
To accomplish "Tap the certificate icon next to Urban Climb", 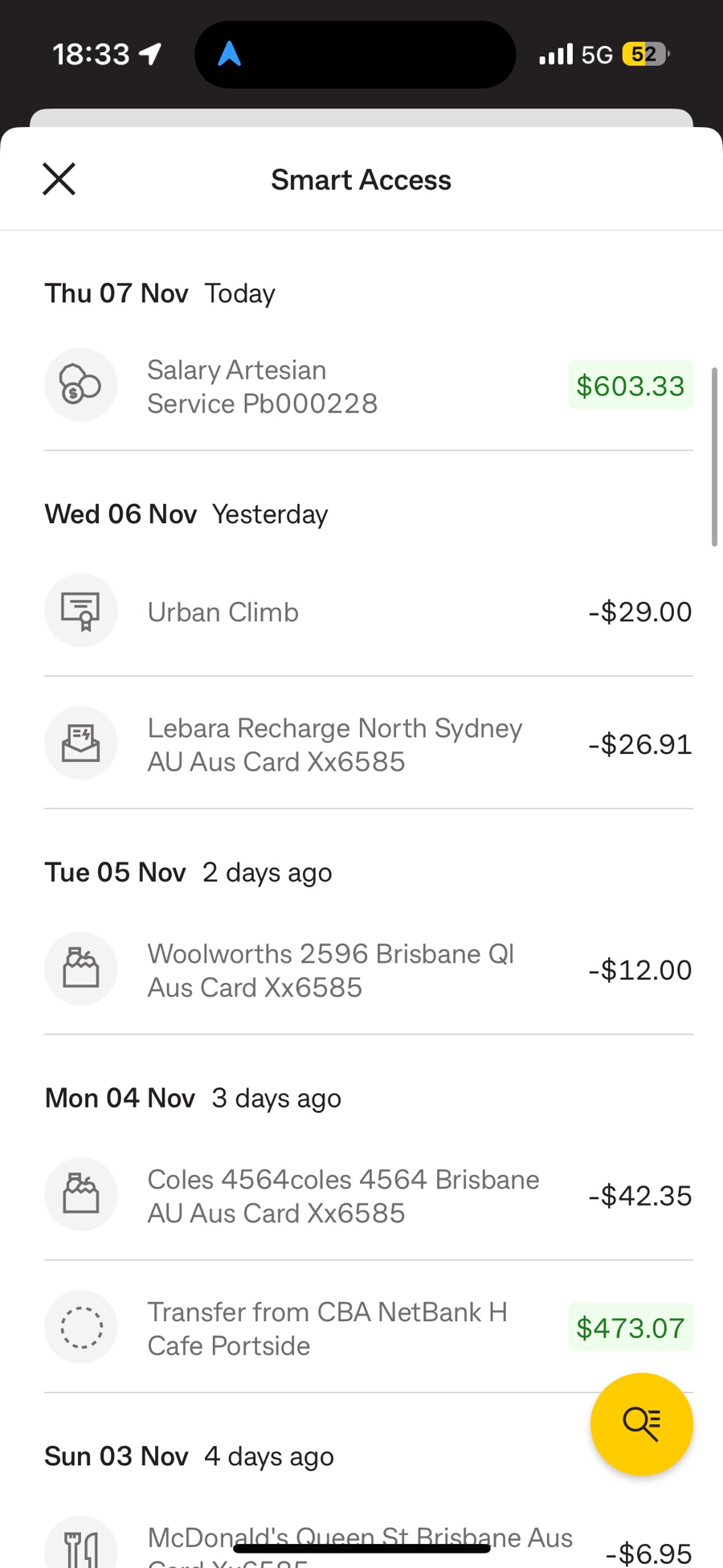I will [81, 611].
